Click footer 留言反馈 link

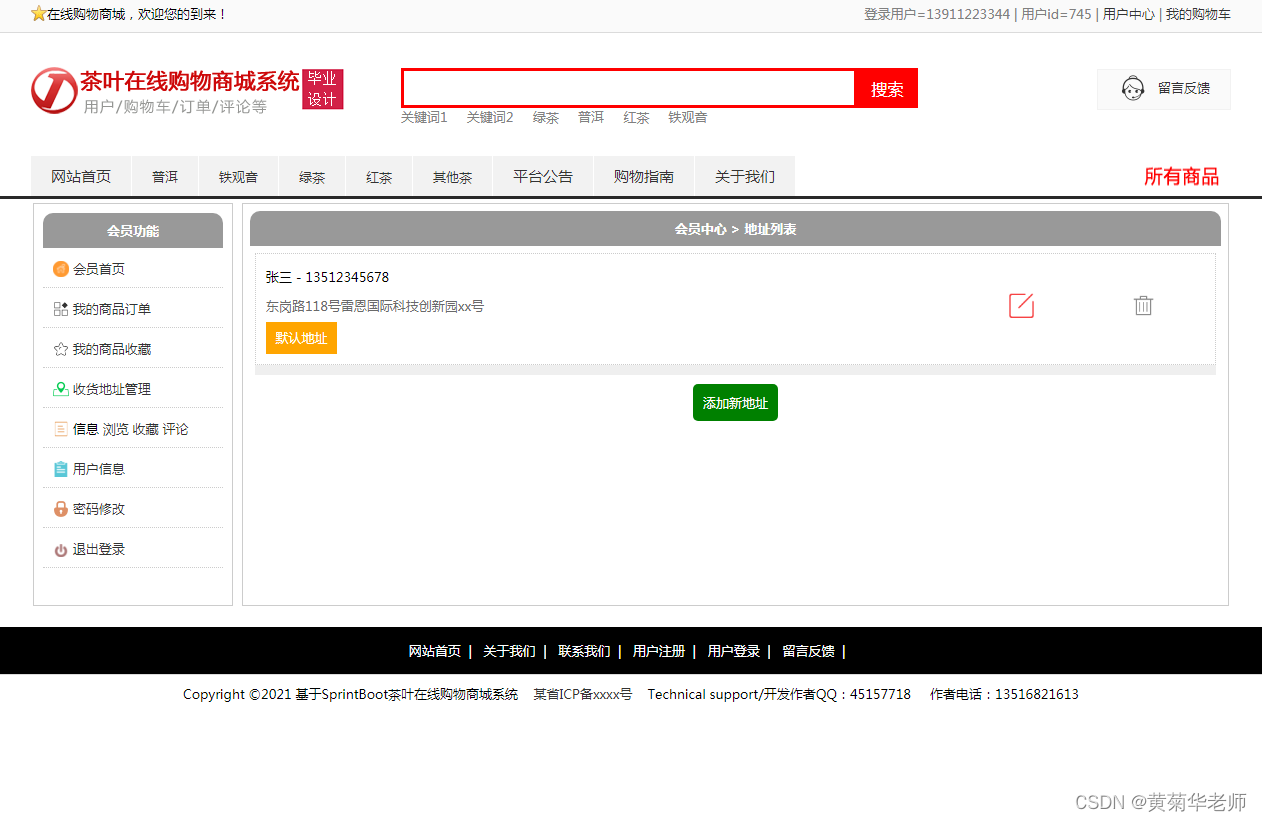click(808, 651)
